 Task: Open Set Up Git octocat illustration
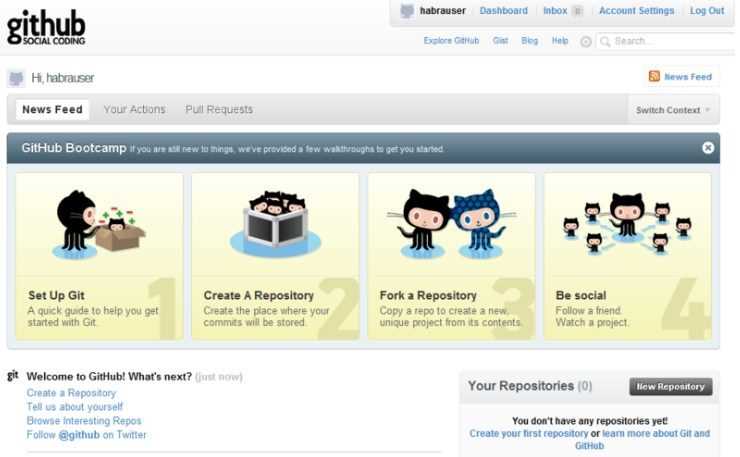99,225
